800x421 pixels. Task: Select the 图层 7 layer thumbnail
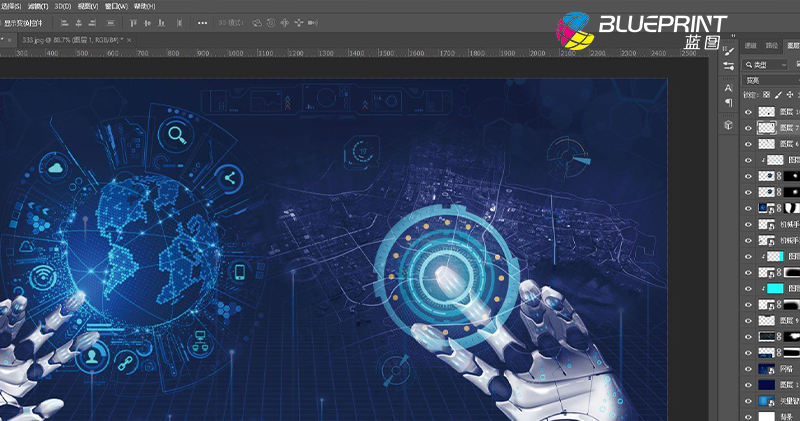pyautogui.click(x=767, y=128)
